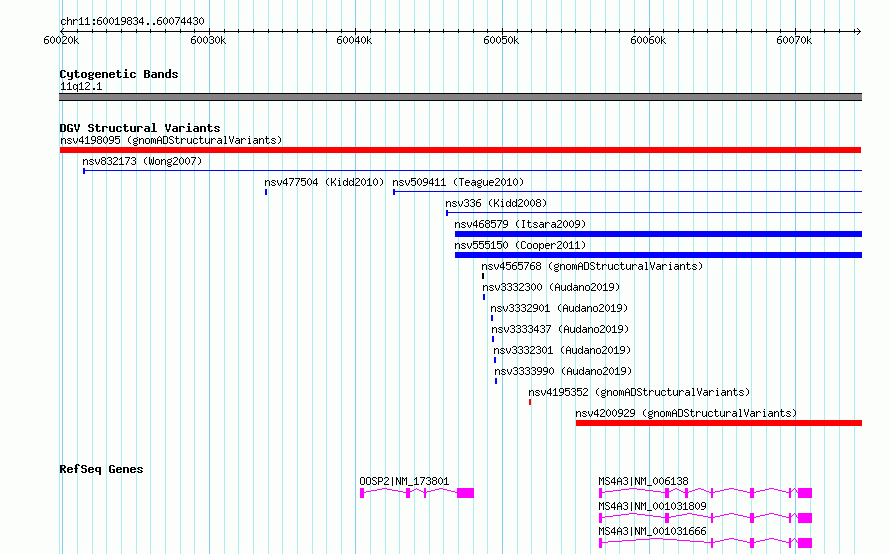Click the small nsv477504 blue marker
The width and height of the screenshot is (890, 554).
266,192
